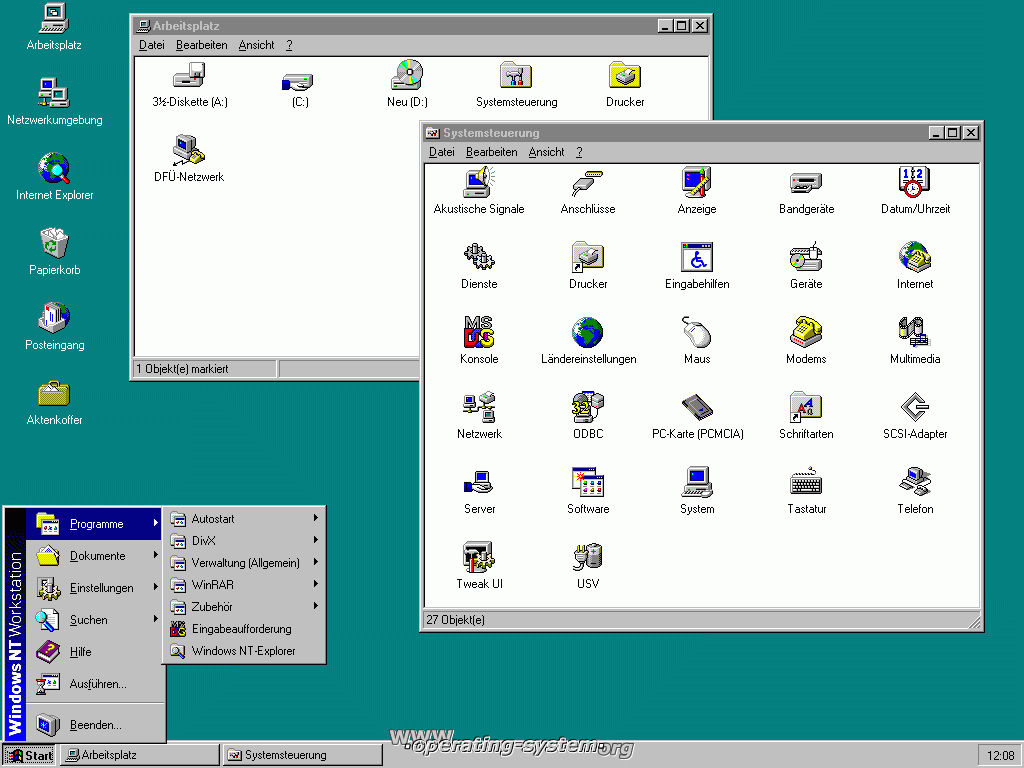Open the SCSI-Adapter icon
The width and height of the screenshot is (1024, 768).
click(x=915, y=408)
